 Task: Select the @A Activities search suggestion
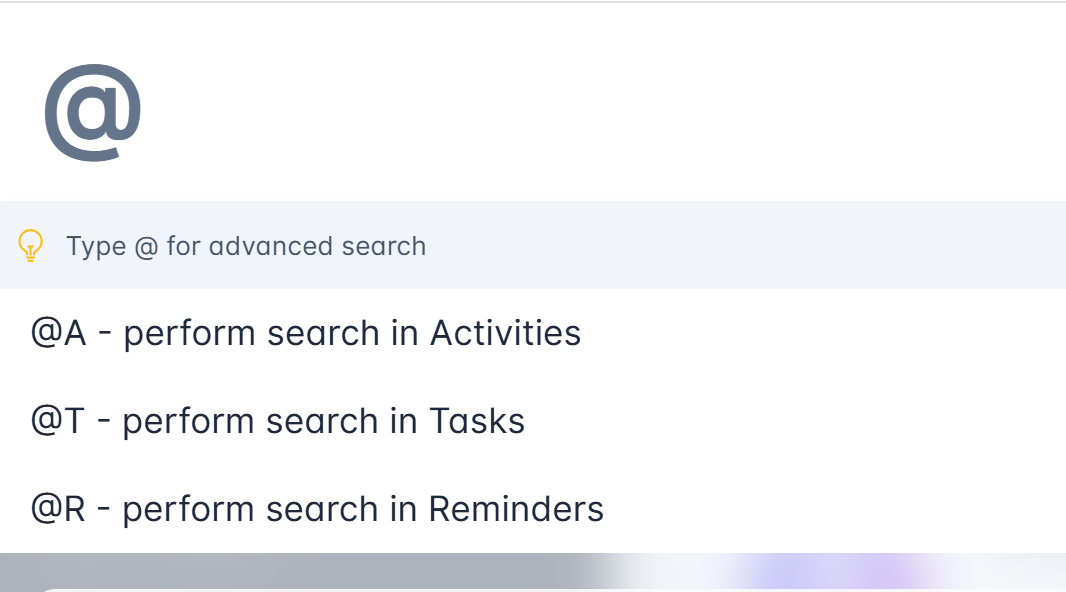[306, 333]
